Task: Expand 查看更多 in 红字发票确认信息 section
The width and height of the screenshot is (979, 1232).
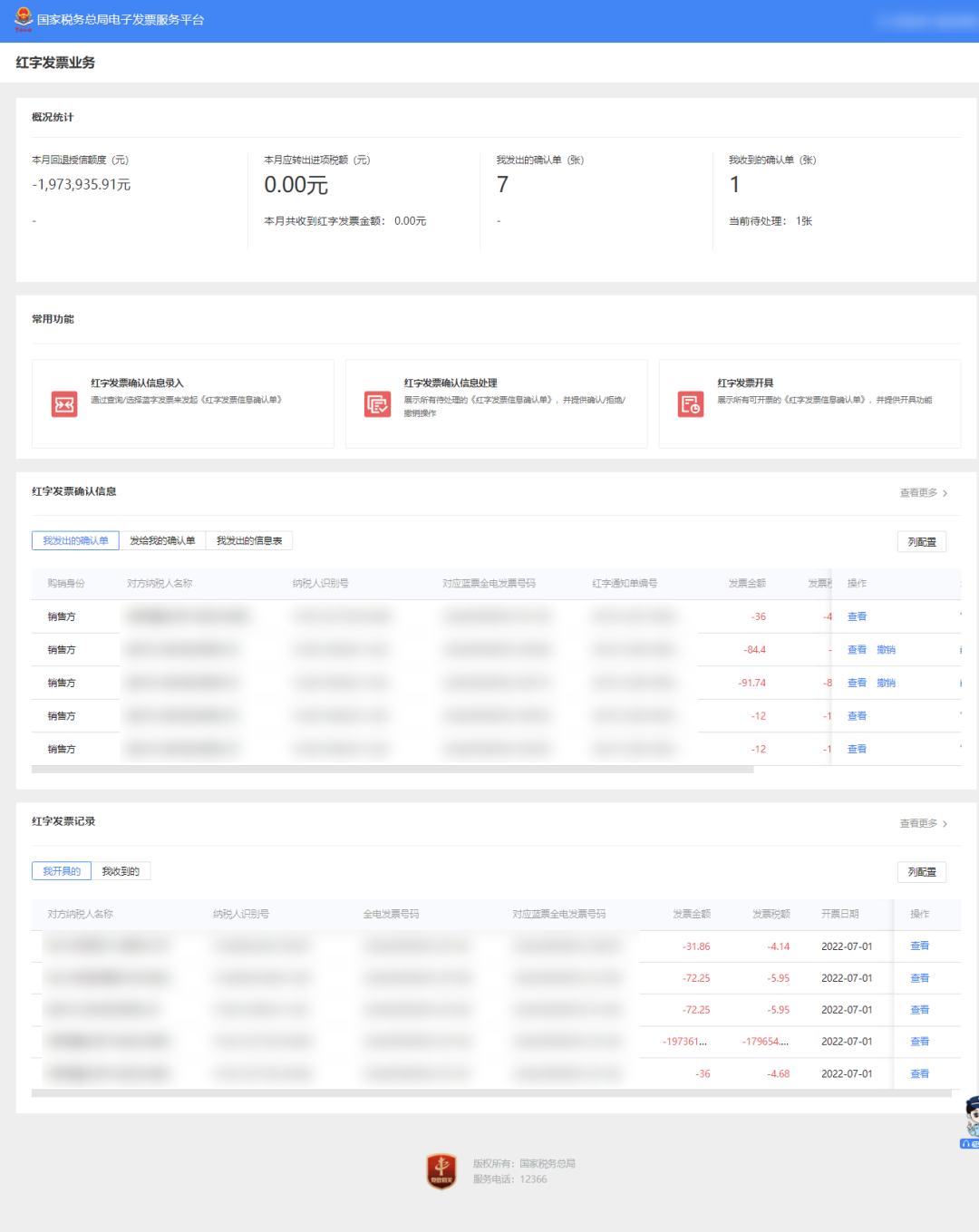Action: click(x=923, y=493)
